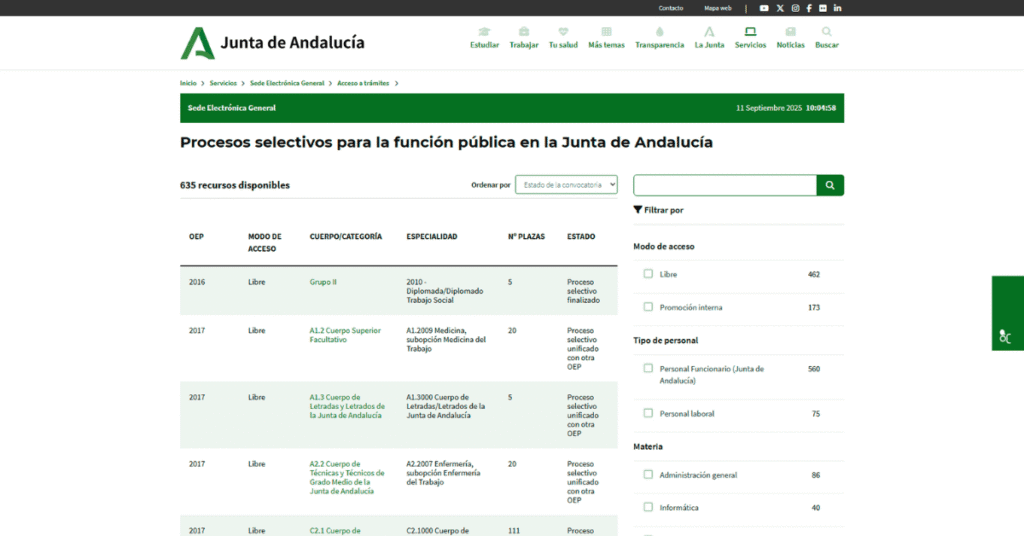
Task: Go to Inicio breadcrumb
Action: [188, 83]
